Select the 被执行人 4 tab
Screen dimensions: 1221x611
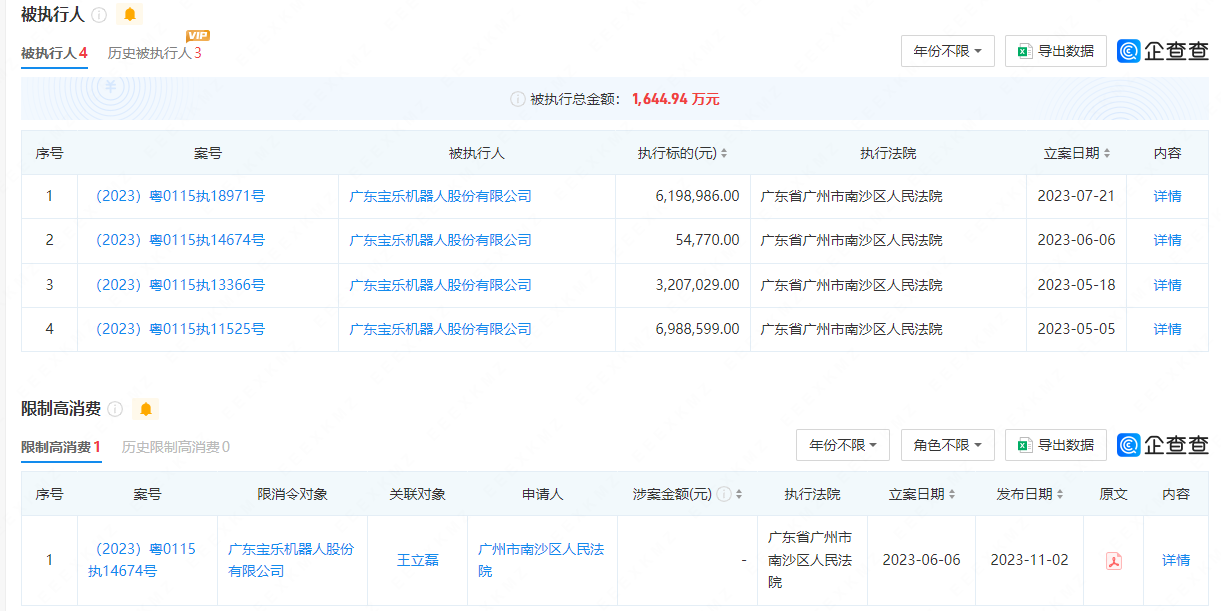point(54,53)
